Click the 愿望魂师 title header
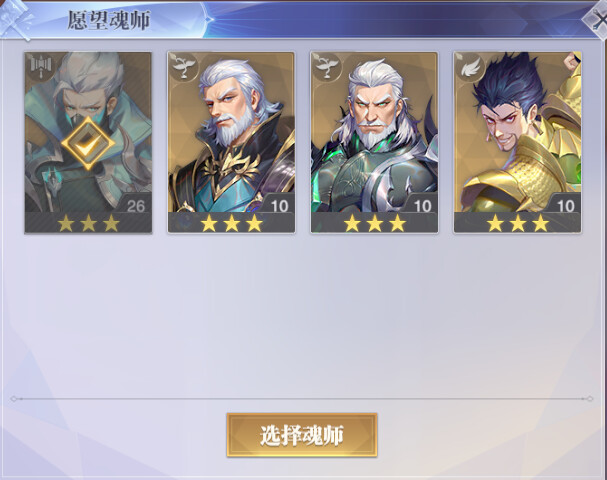The width and height of the screenshot is (607, 480). 108,20
